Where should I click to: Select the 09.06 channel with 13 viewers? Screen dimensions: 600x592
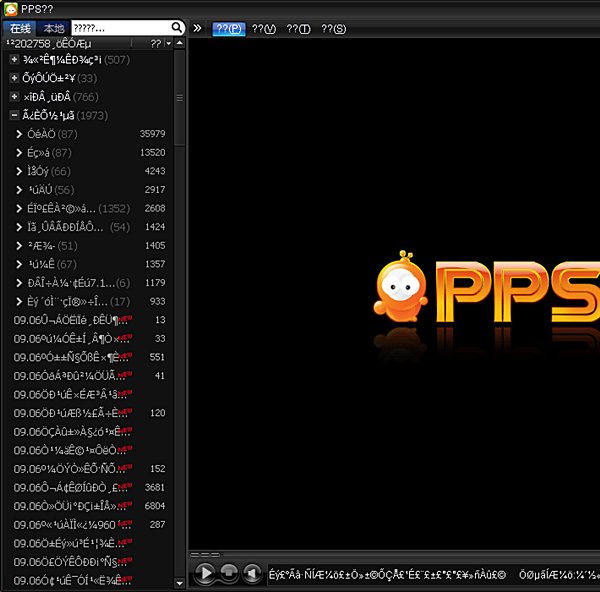[x=89, y=320]
